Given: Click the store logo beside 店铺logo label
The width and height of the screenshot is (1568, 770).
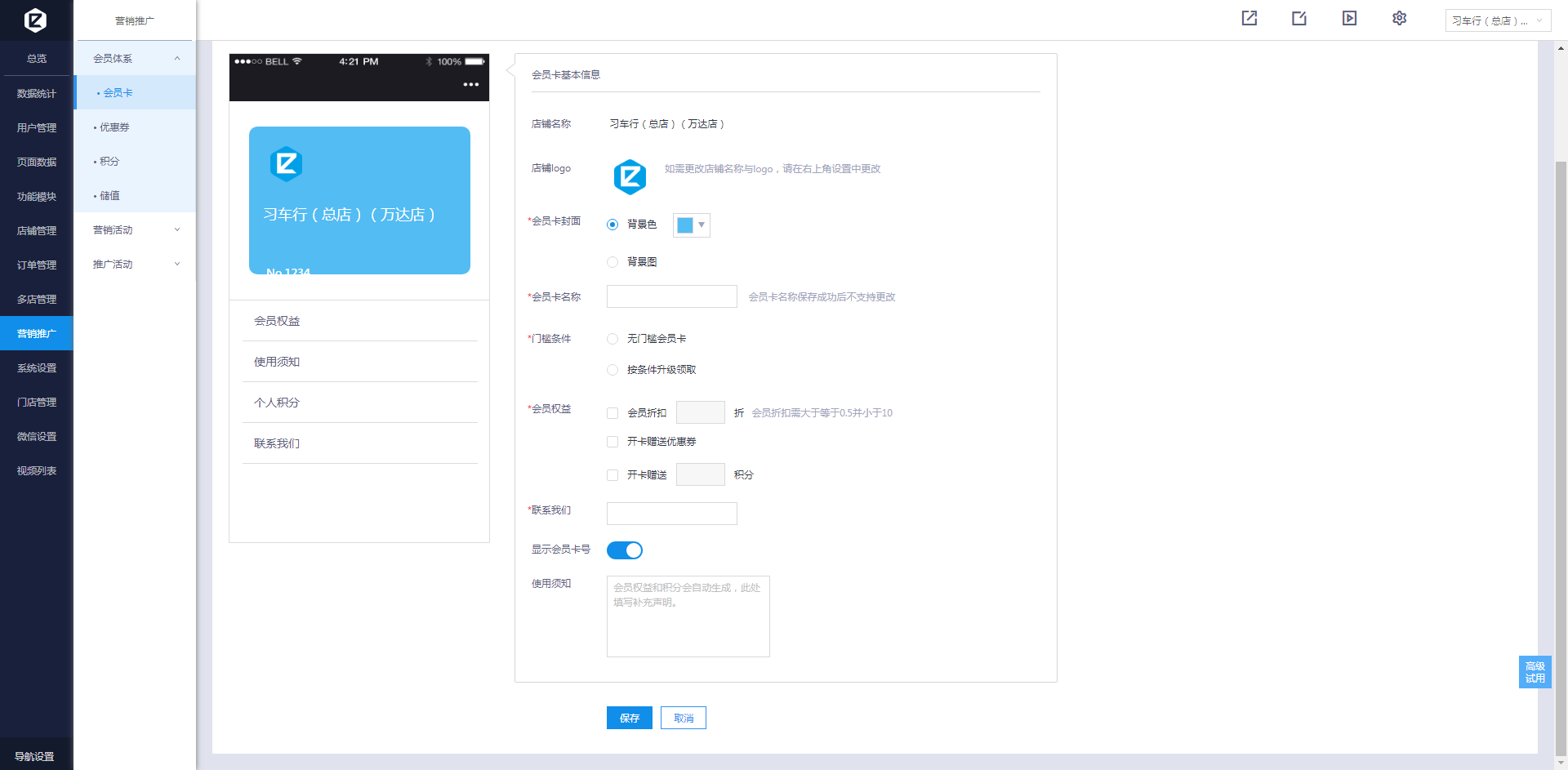Looking at the screenshot, I should [x=630, y=176].
